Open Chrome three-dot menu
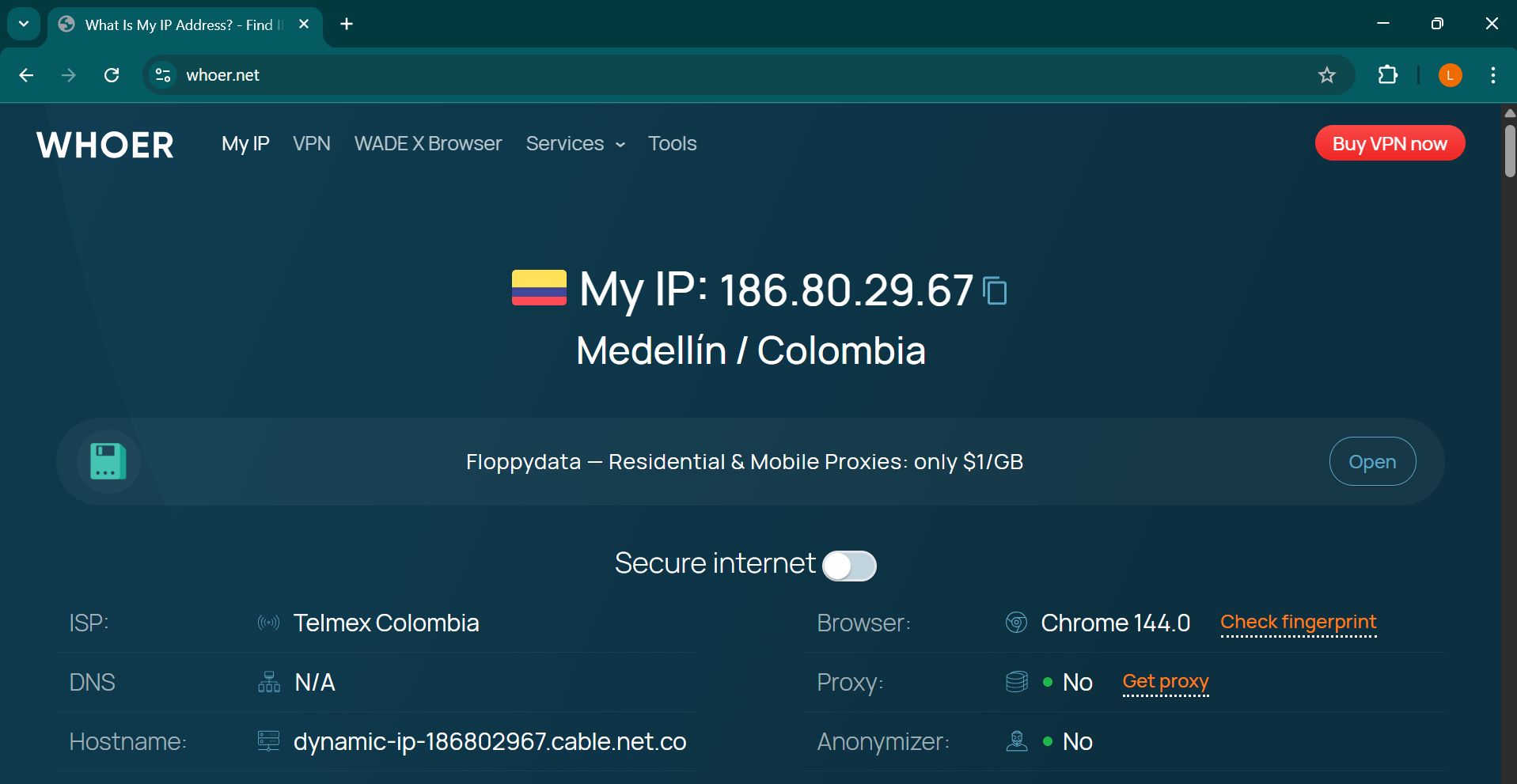The height and width of the screenshot is (784, 1517). point(1492,75)
